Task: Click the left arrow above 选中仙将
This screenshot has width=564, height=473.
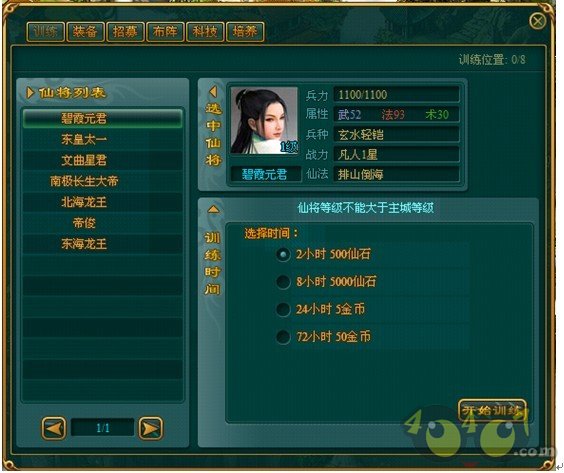Action: point(213,91)
